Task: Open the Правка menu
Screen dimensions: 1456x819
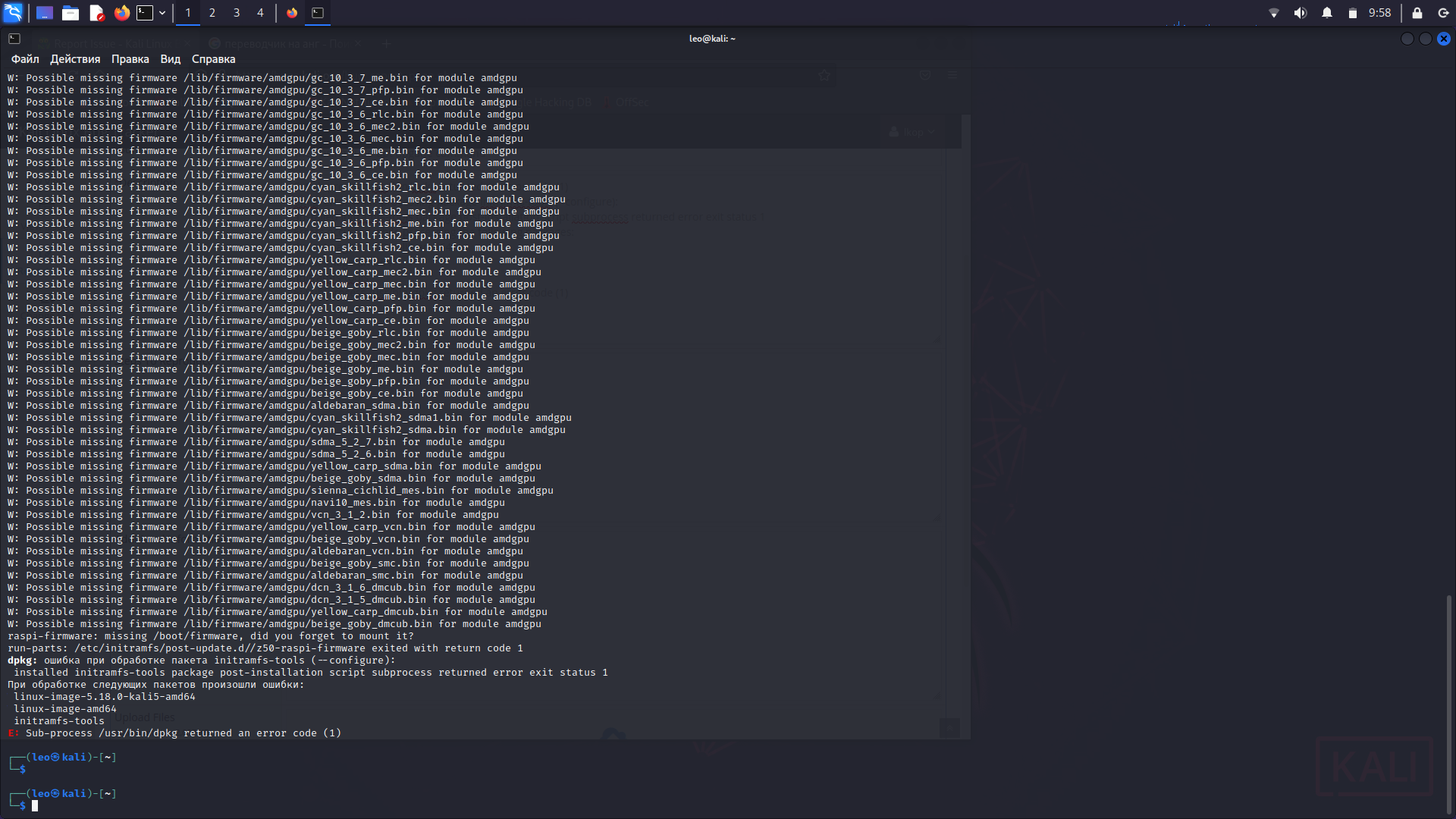Action: coord(130,59)
